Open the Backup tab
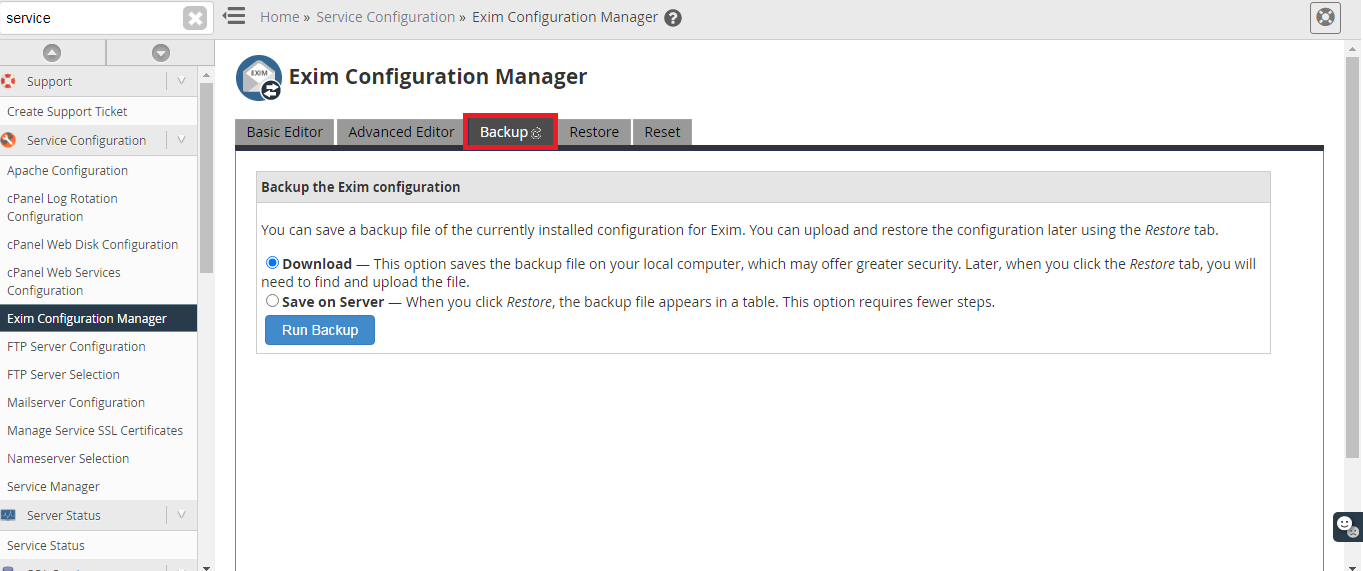Image resolution: width=1363 pixels, height=571 pixels. [x=511, y=132]
